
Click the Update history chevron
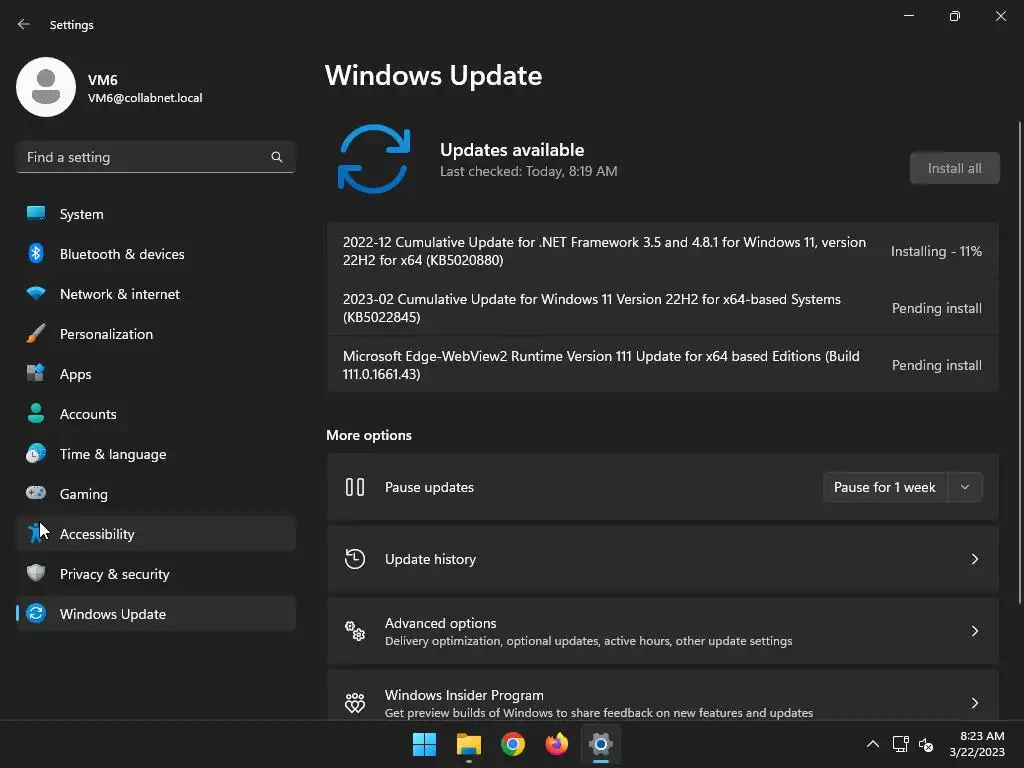coord(974,559)
